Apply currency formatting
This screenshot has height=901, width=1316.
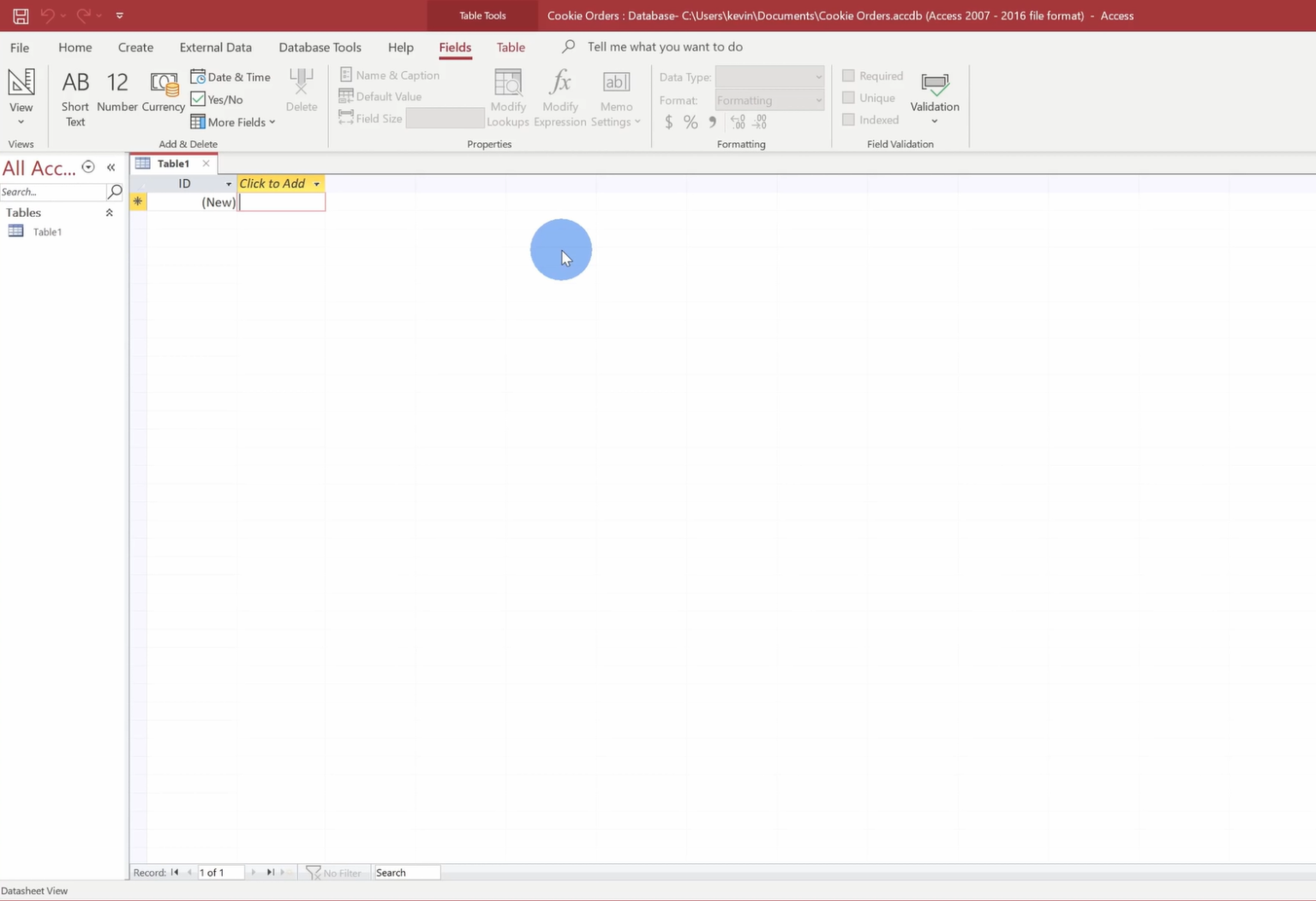[x=669, y=122]
